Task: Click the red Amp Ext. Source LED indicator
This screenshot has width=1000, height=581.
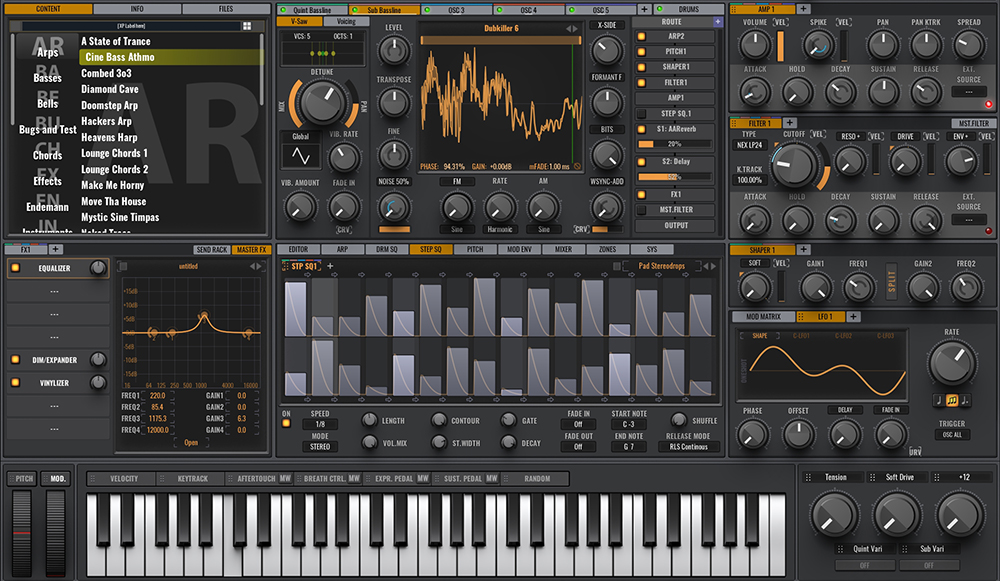Action: click(x=989, y=104)
